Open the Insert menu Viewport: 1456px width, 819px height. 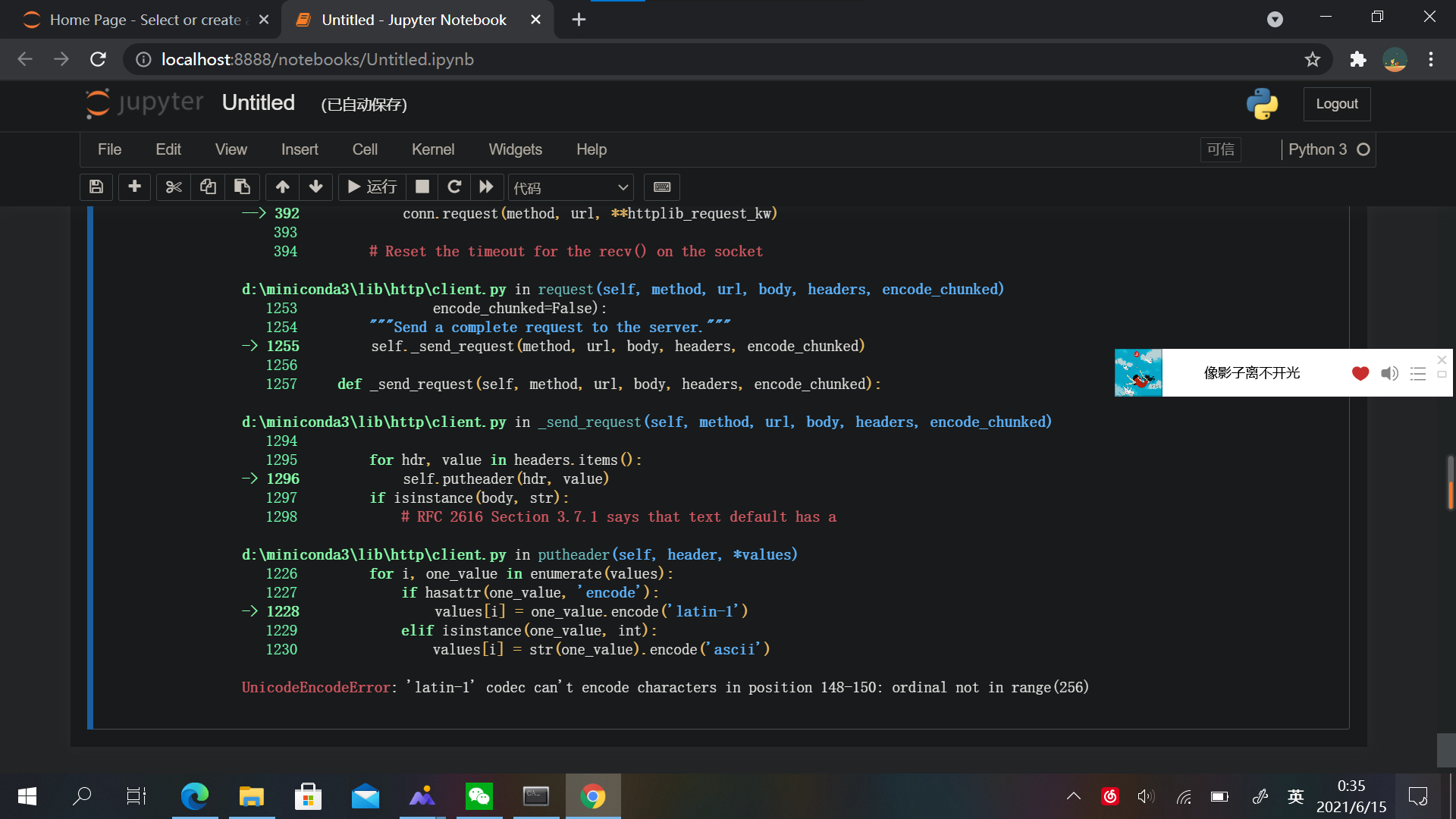300,149
